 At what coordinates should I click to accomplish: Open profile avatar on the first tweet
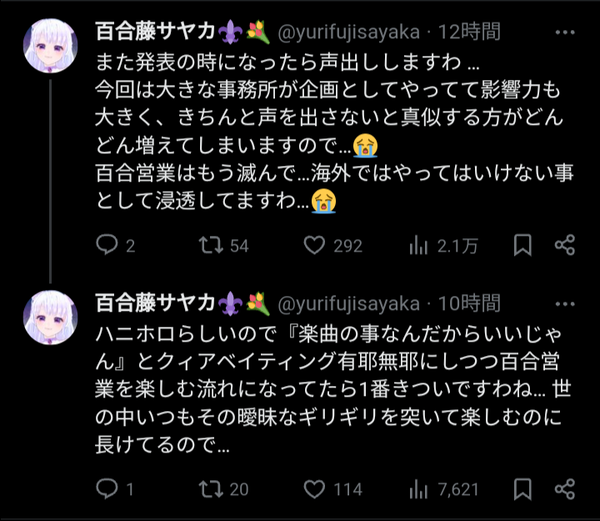51,46
